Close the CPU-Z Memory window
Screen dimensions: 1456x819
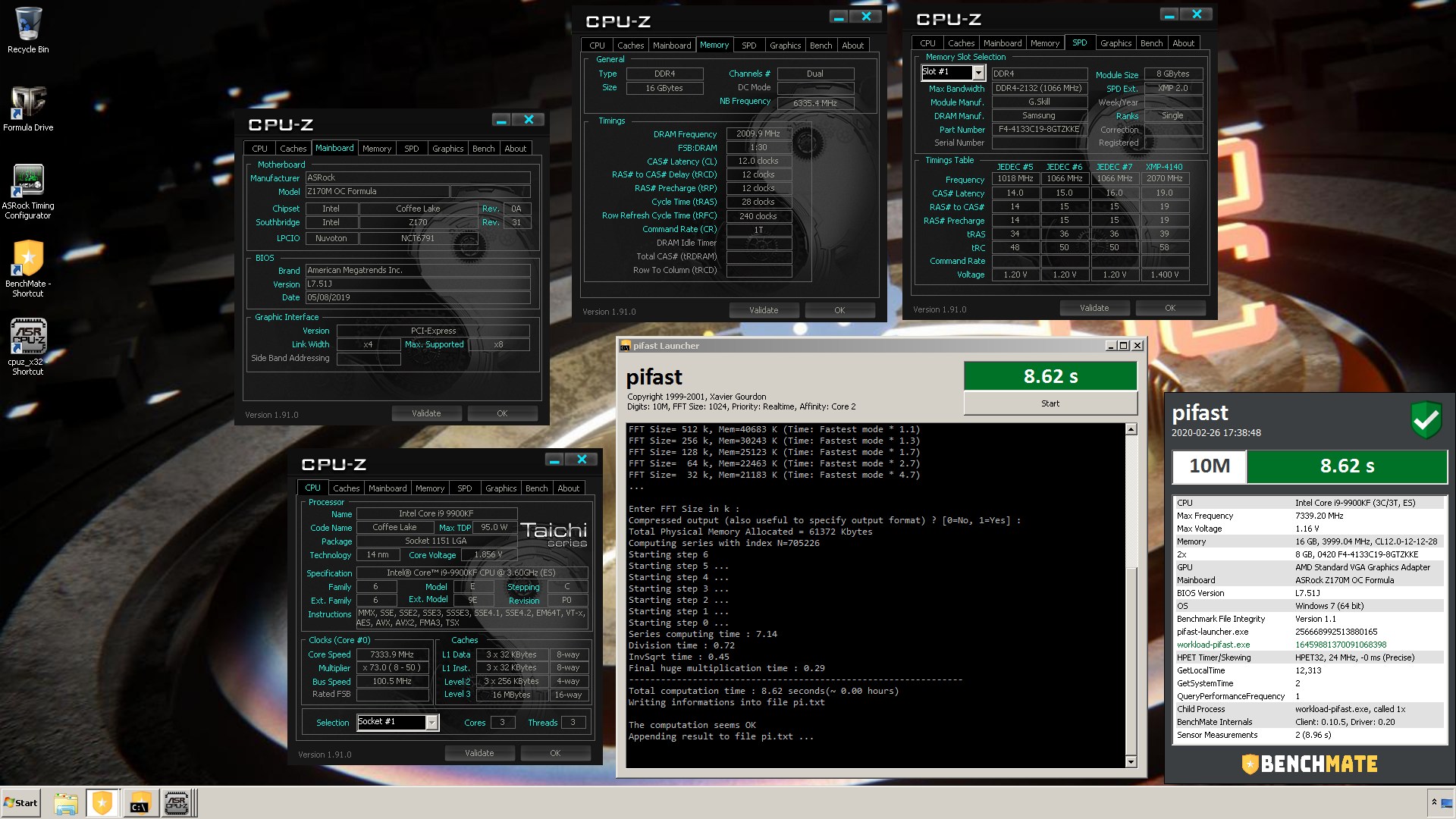(865, 17)
